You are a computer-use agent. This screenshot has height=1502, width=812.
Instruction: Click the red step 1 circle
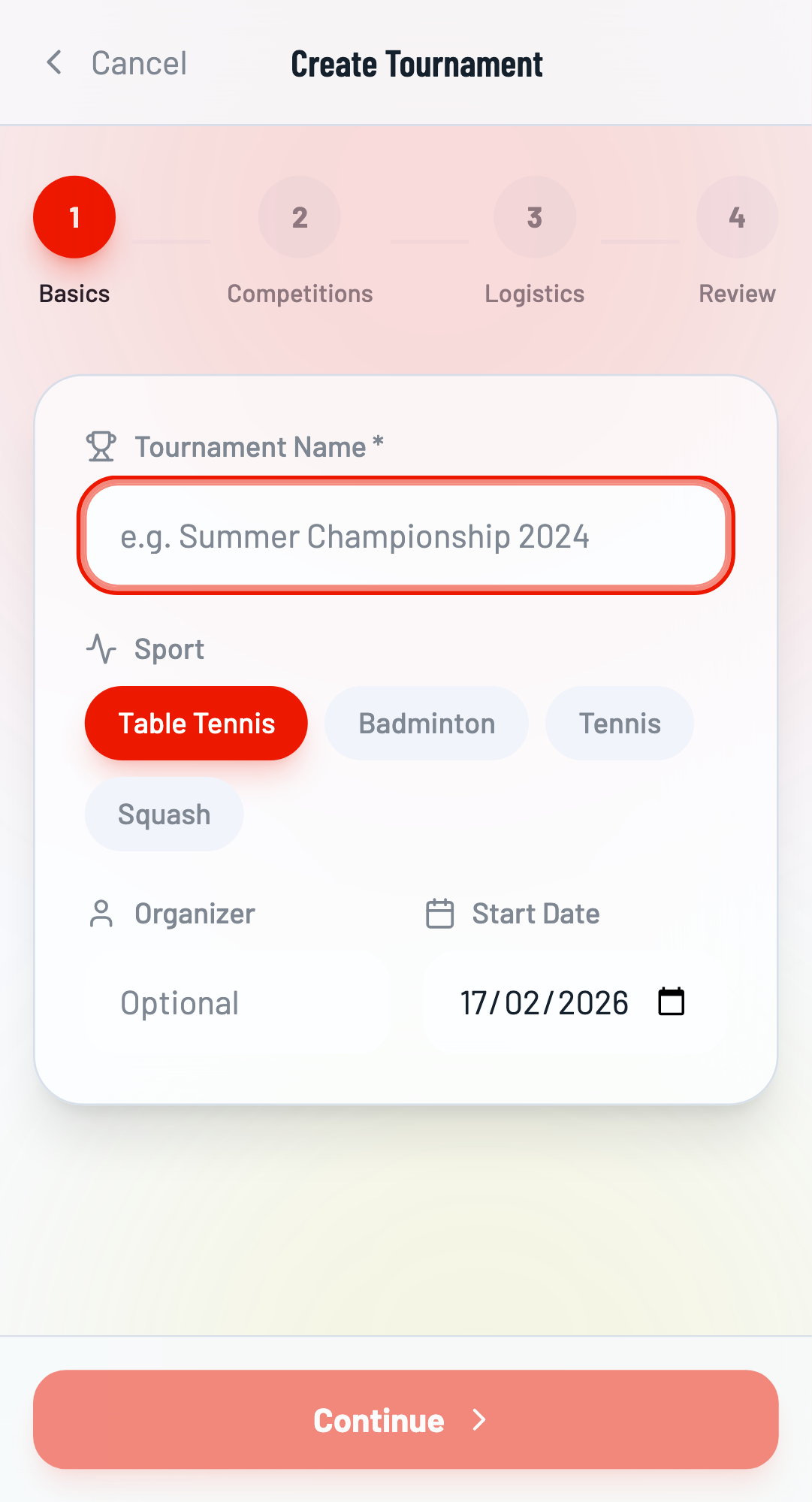(x=74, y=217)
